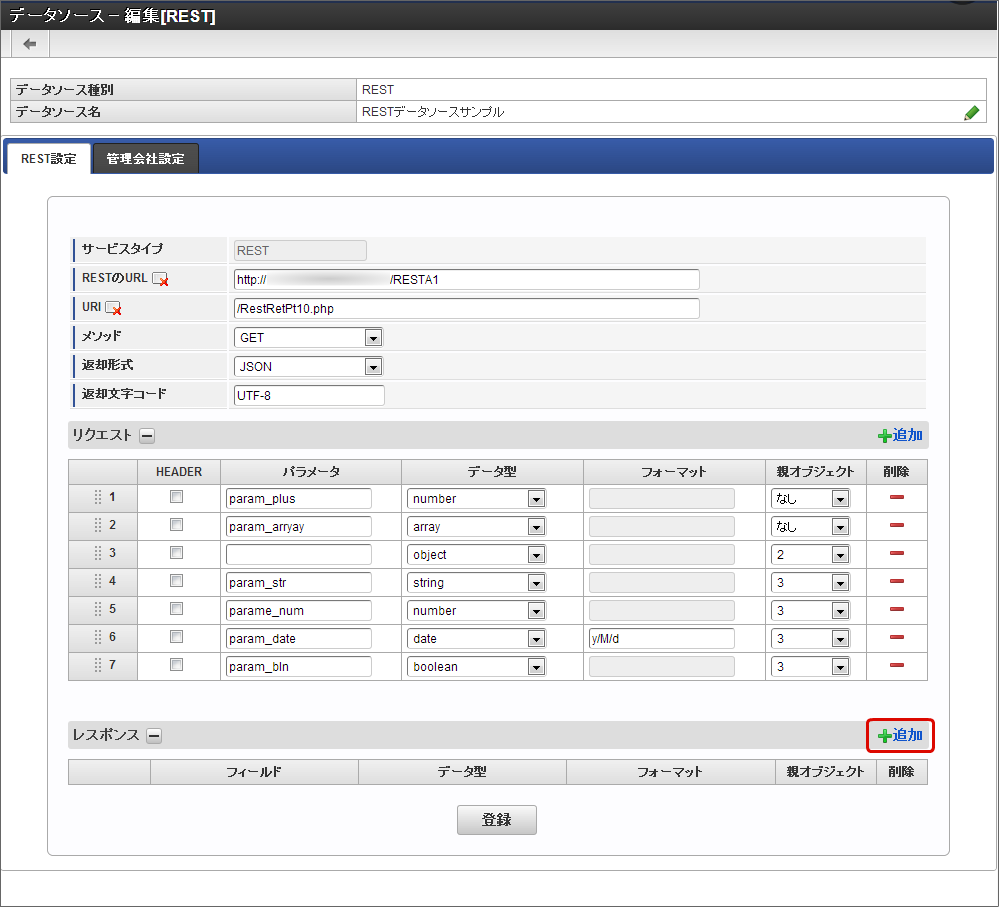Check HEADER checkbox for param_bln row
Viewport: 999px width, 907px height.
177,665
